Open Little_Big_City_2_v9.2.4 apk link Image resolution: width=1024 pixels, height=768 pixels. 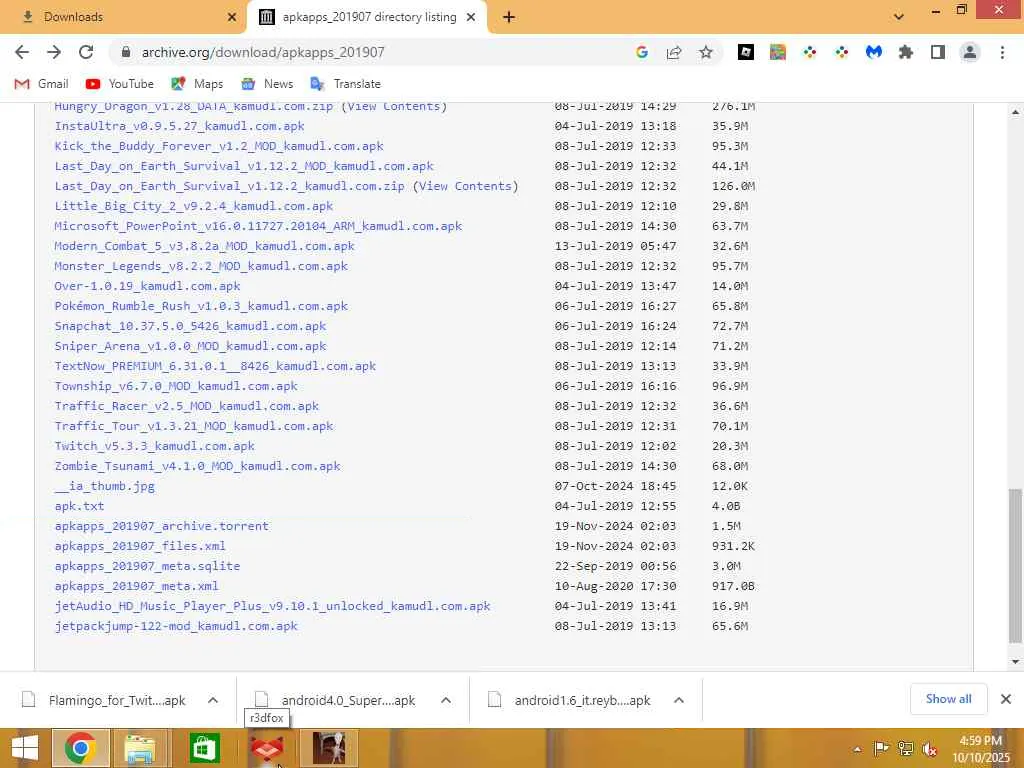pos(194,206)
